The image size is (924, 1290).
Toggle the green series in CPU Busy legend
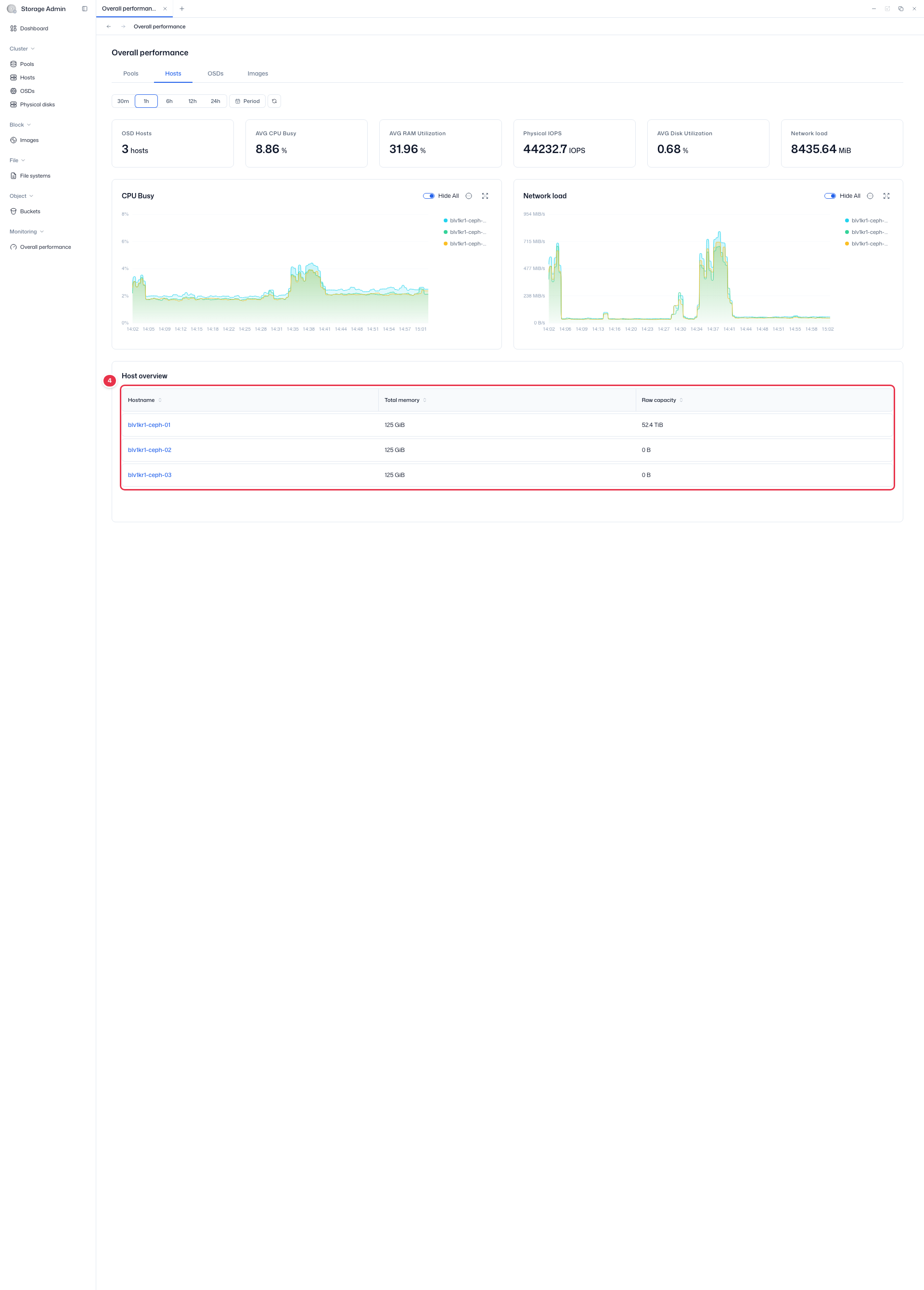465,232
